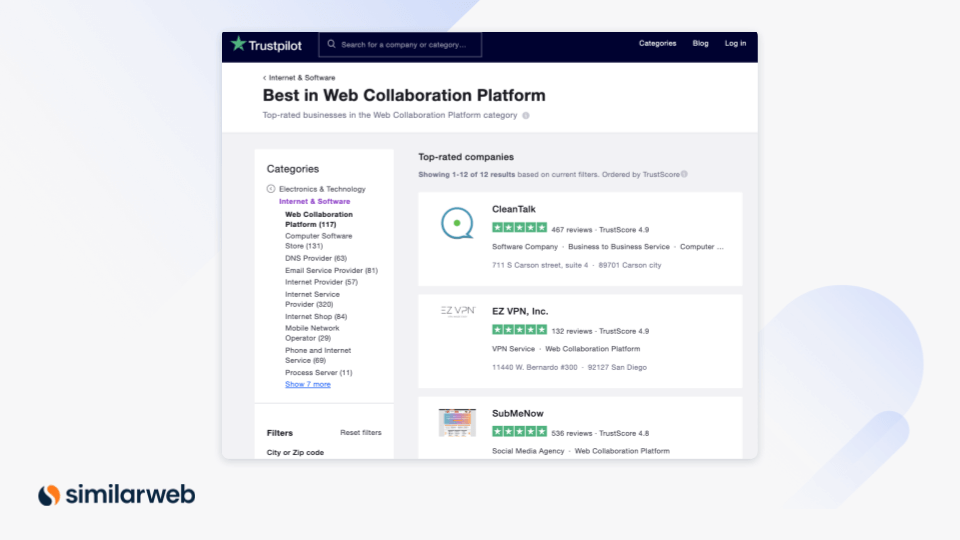Expand list with Show 7 more
The width and height of the screenshot is (960, 540).
click(308, 384)
